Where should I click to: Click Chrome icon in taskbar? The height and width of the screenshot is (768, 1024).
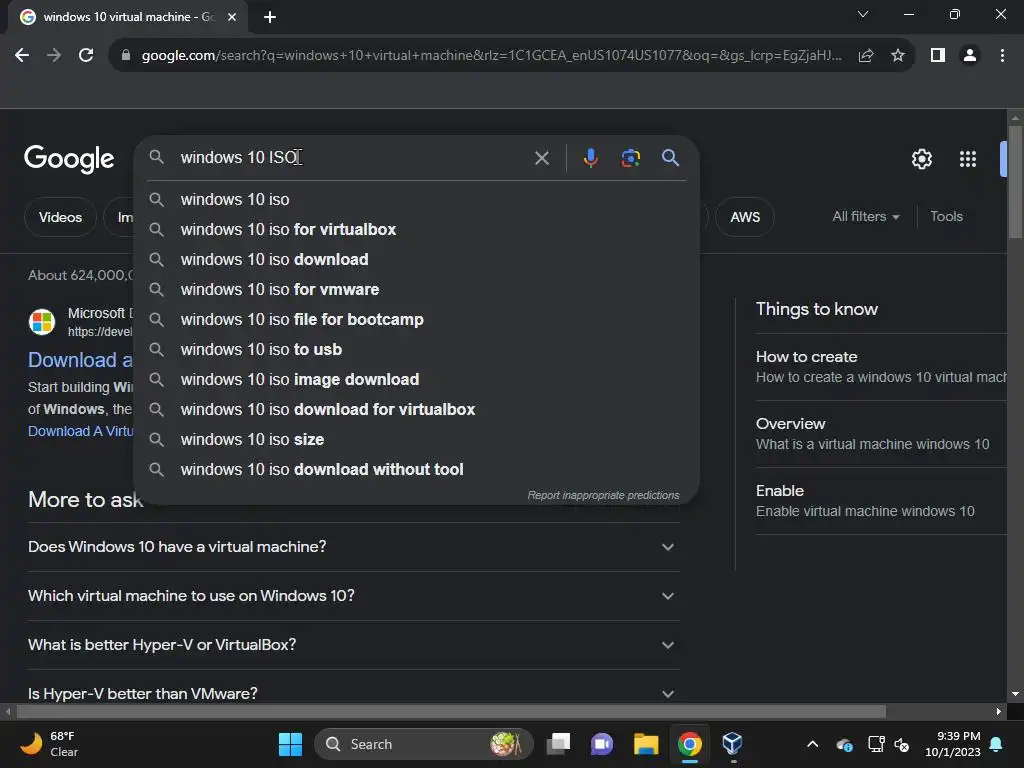689,744
